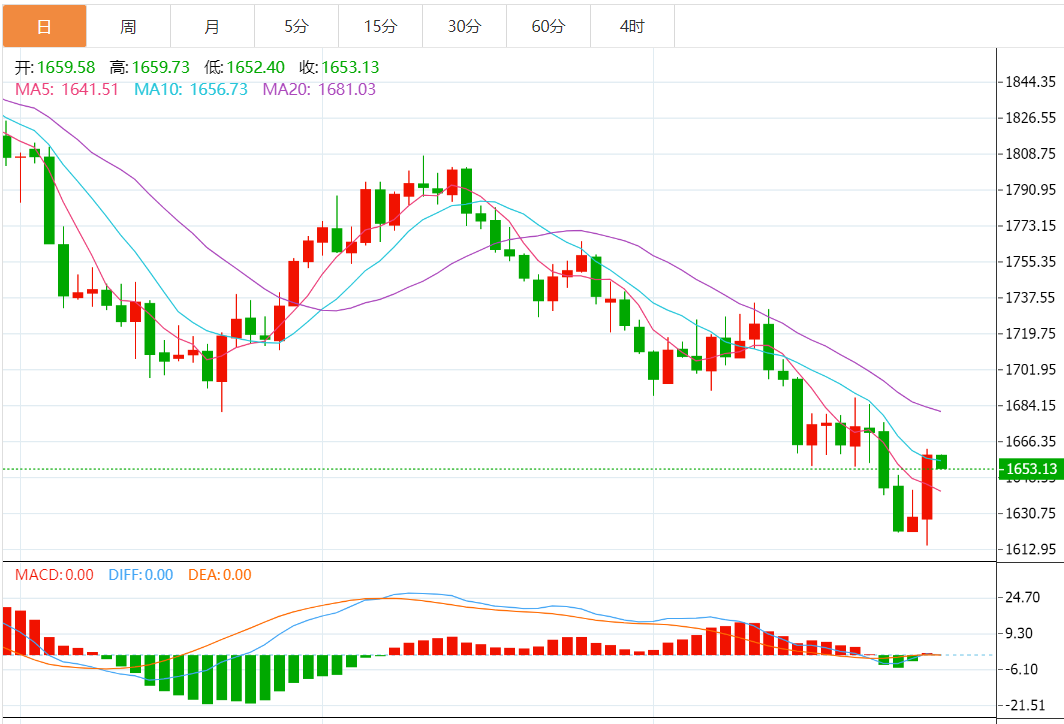Click the 高:1659.73 high value
Viewport: 1064px width, 724px height.
point(149,67)
